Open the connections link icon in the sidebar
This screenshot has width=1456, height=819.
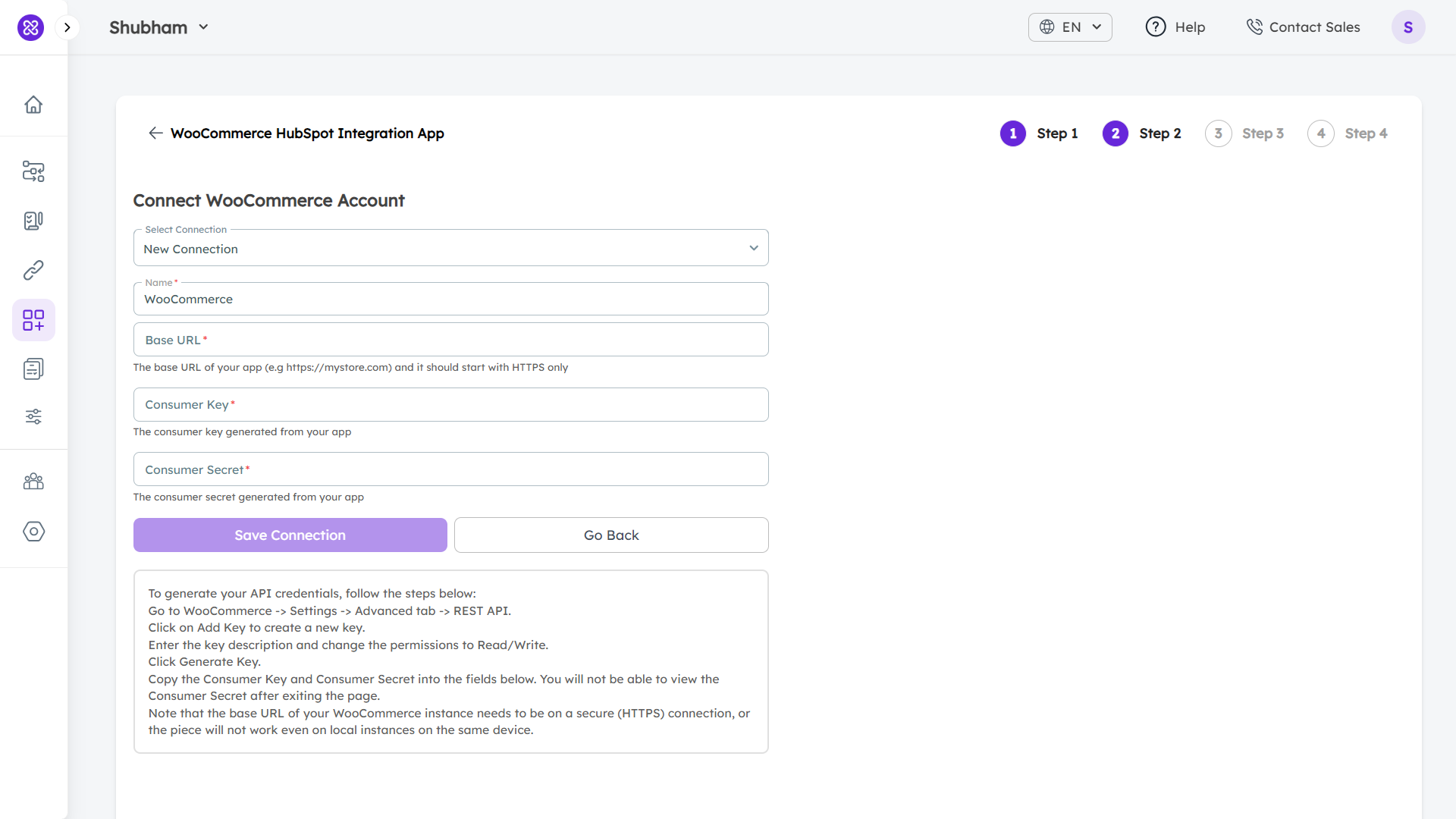point(33,270)
